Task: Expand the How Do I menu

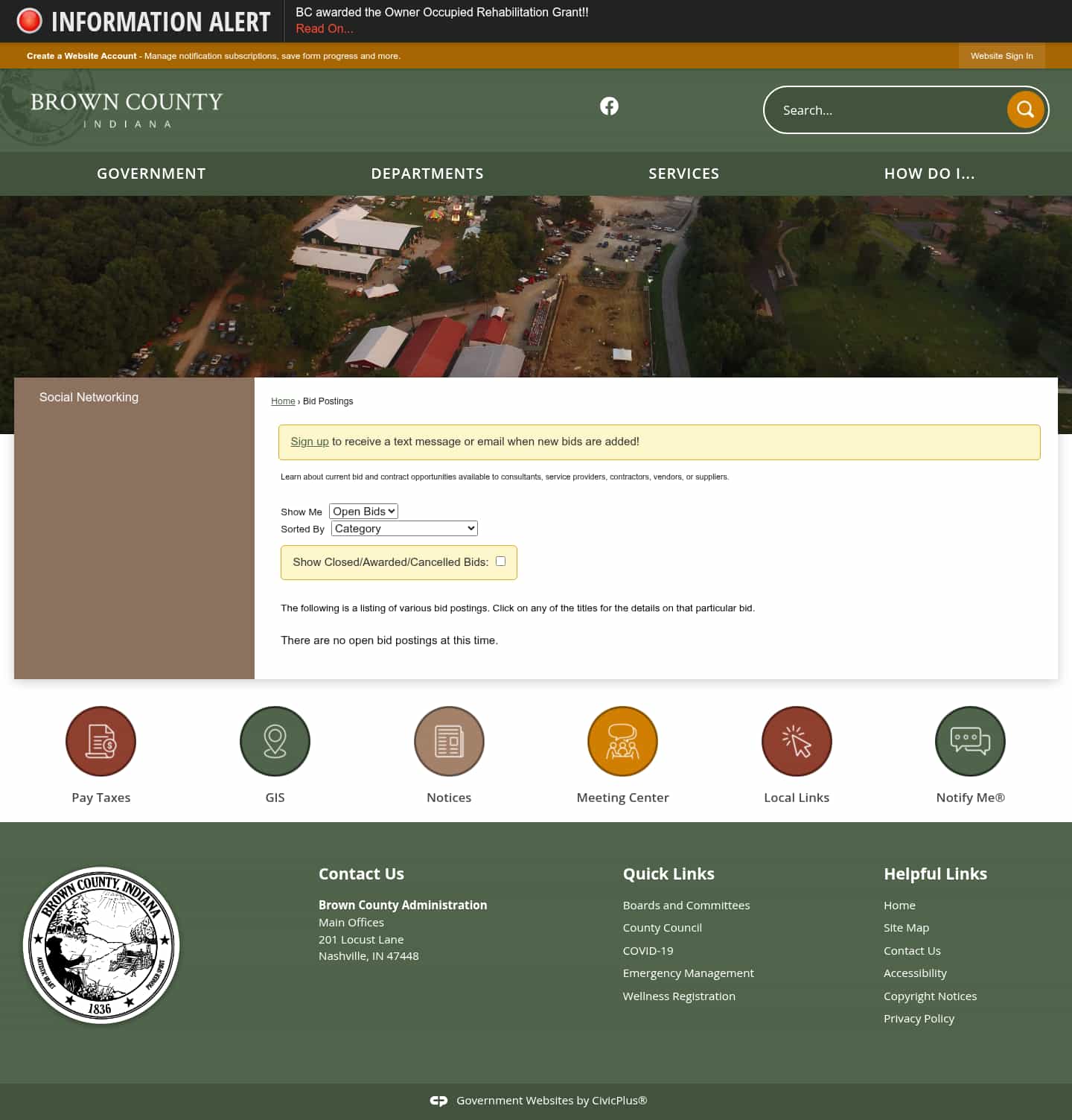Action: tap(929, 174)
